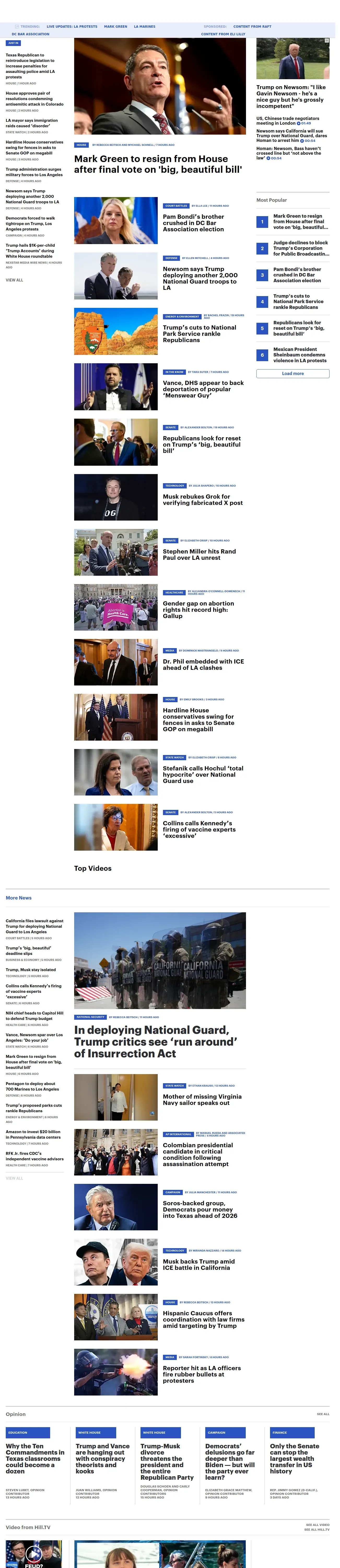Click the 'Energy & Environment' category tag

click(x=182, y=316)
